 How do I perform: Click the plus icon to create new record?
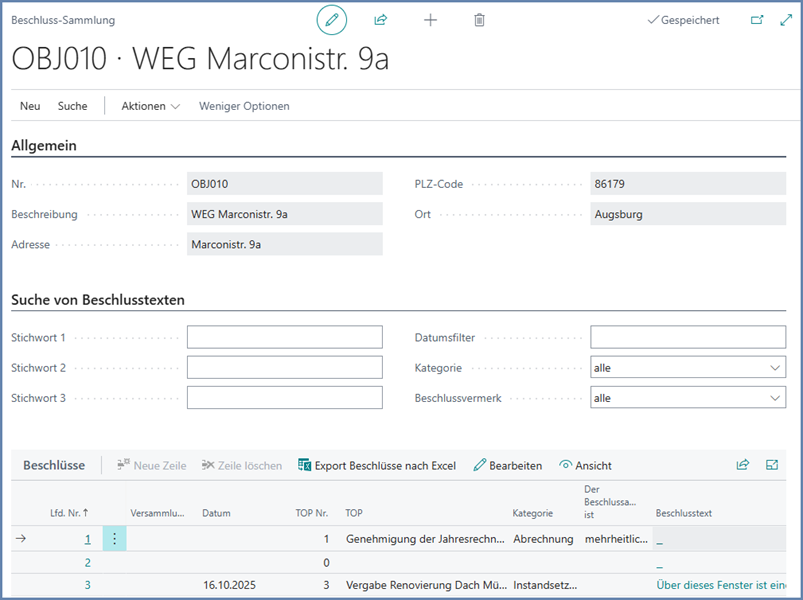[430, 20]
